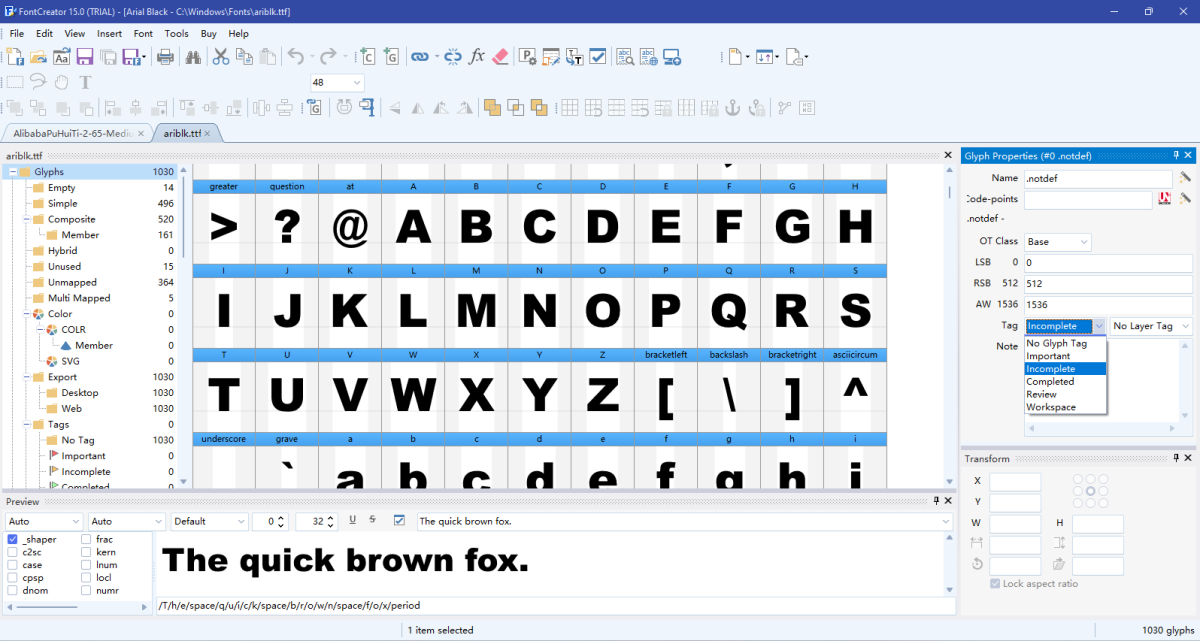Select Completed in the tag list

coord(1050,381)
